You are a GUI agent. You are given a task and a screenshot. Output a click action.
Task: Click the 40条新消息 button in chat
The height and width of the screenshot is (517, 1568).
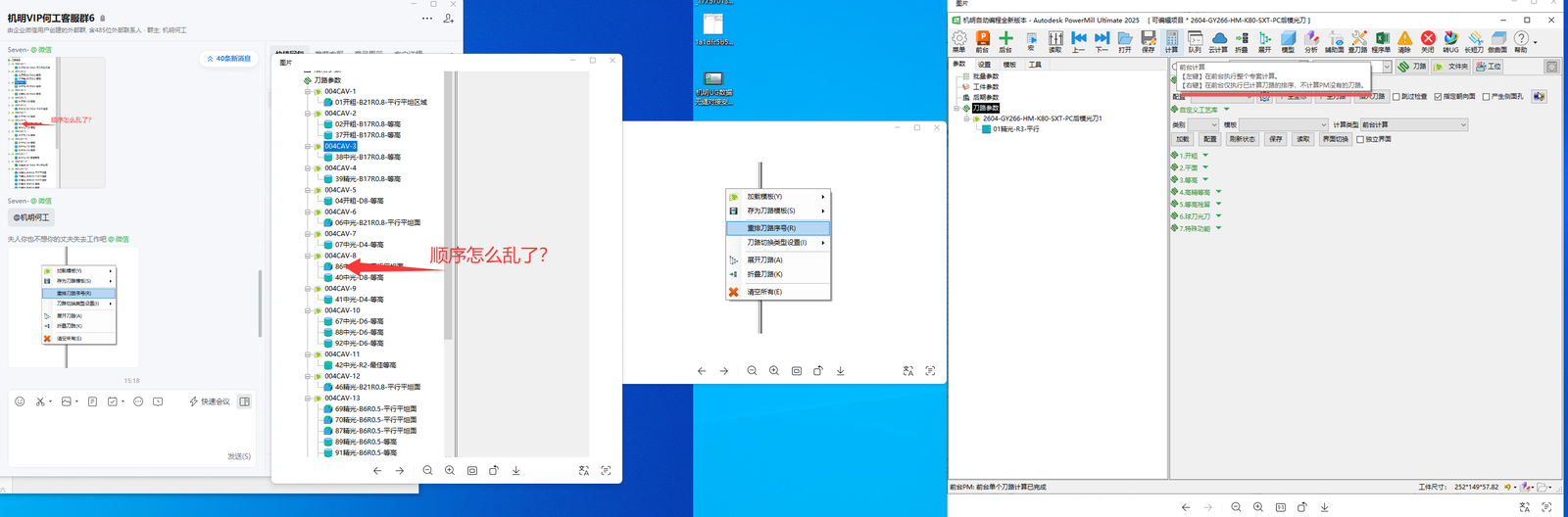click(x=228, y=59)
